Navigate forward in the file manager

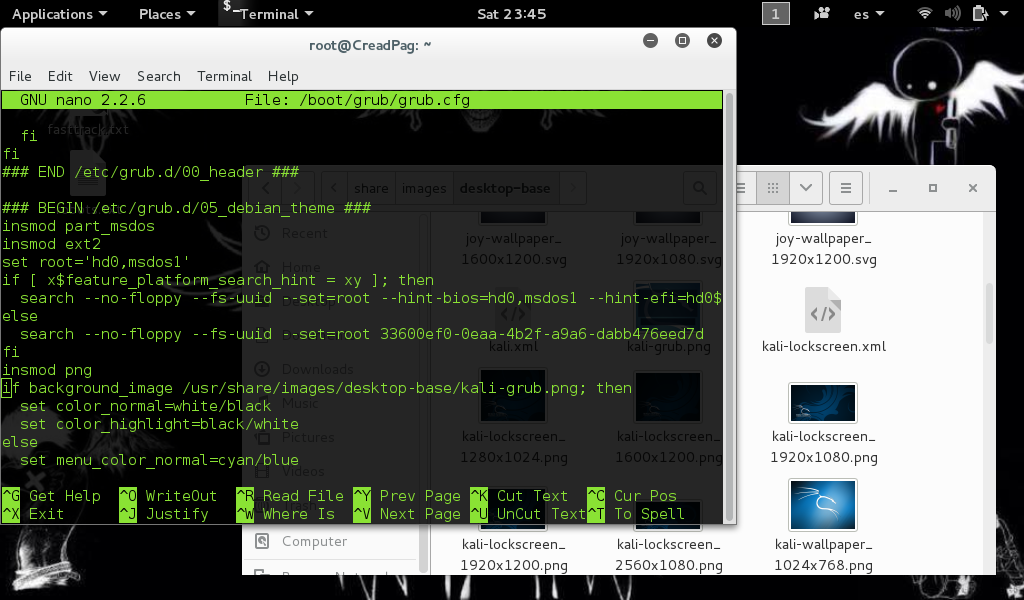pos(296,188)
